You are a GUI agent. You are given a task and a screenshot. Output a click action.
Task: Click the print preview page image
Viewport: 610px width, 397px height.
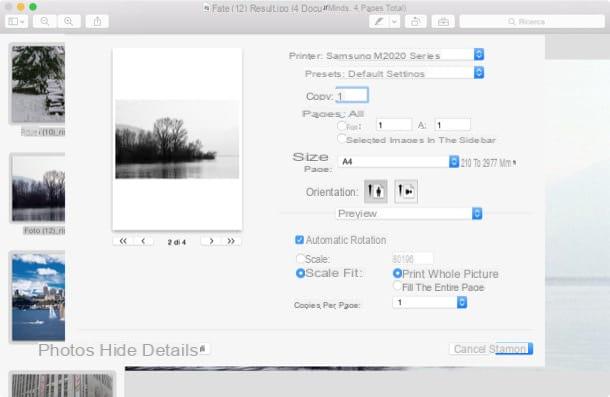177,139
